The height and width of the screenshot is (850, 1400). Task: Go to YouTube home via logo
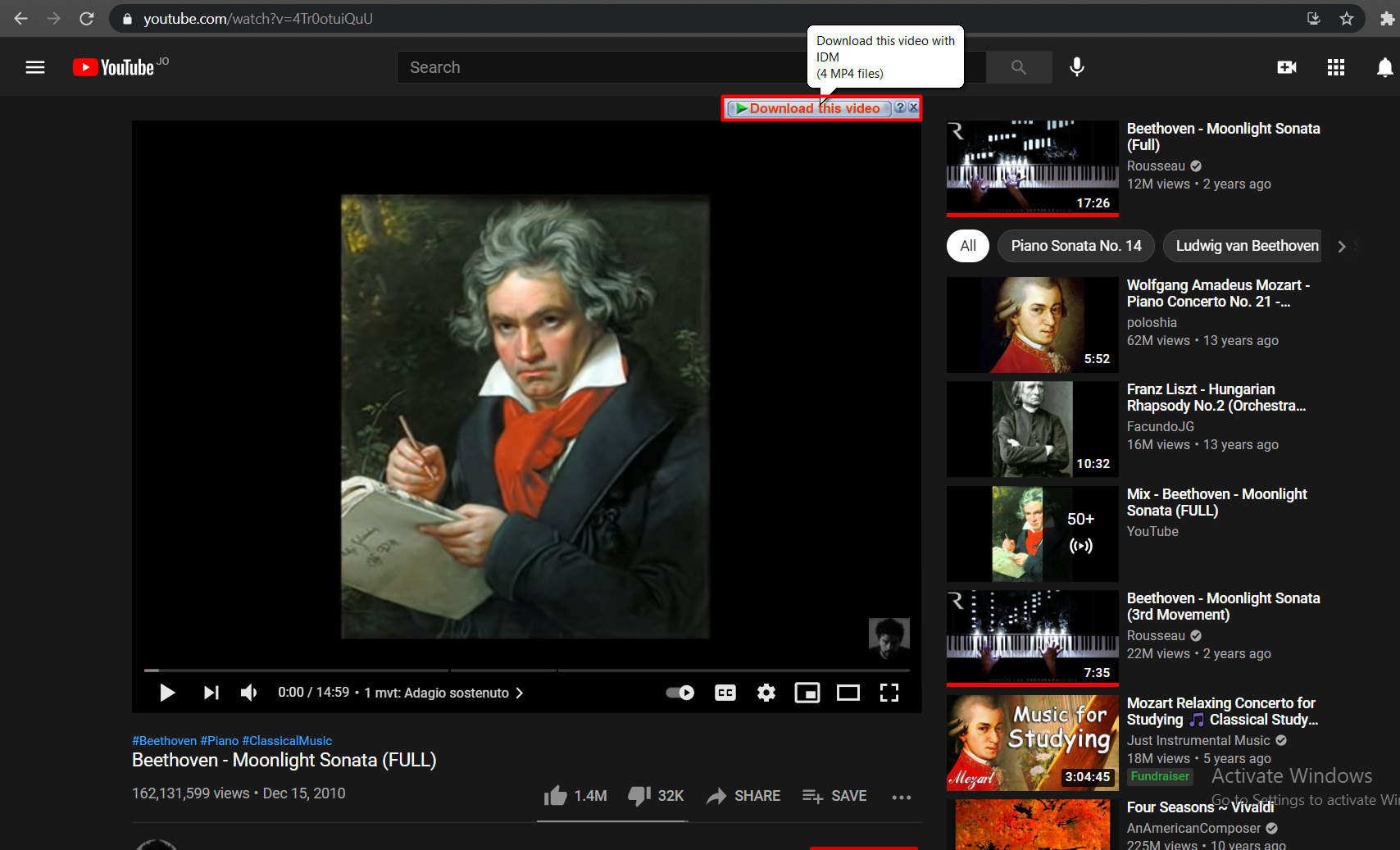(x=113, y=67)
